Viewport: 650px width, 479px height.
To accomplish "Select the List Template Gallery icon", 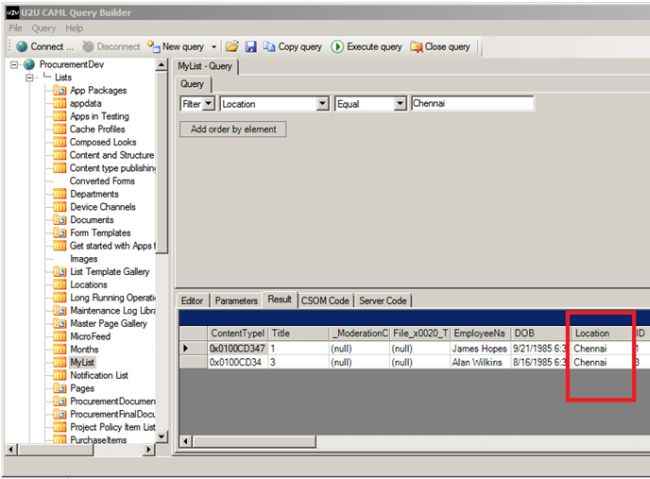I will (x=60, y=272).
